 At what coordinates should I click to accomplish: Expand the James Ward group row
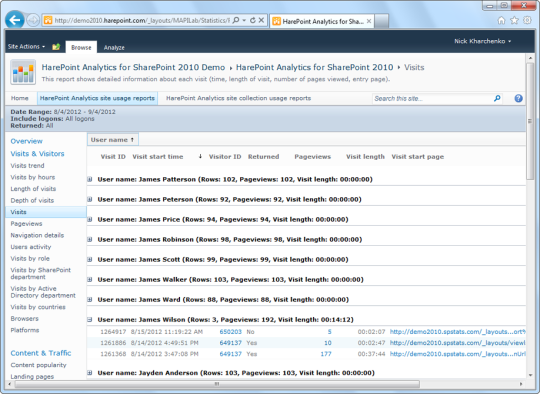coord(90,300)
